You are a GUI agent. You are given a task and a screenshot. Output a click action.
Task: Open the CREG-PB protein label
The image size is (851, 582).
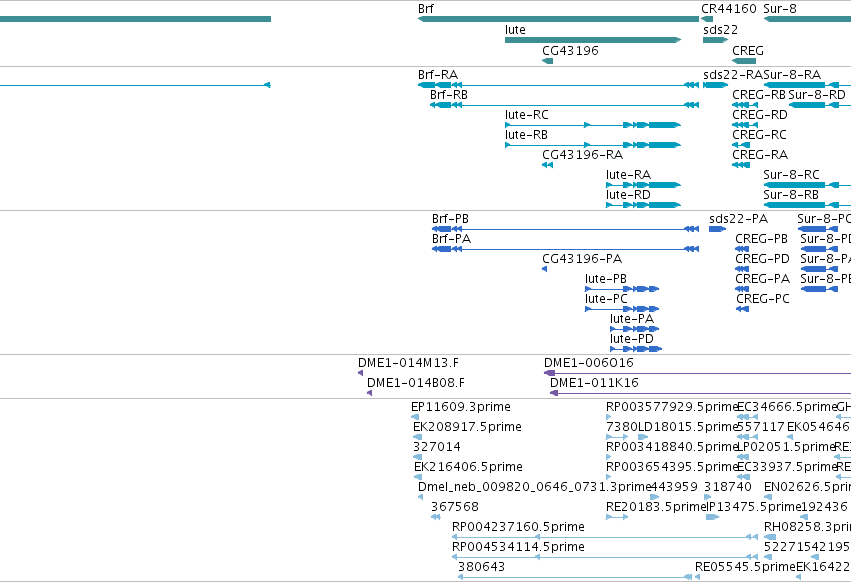tap(761, 239)
